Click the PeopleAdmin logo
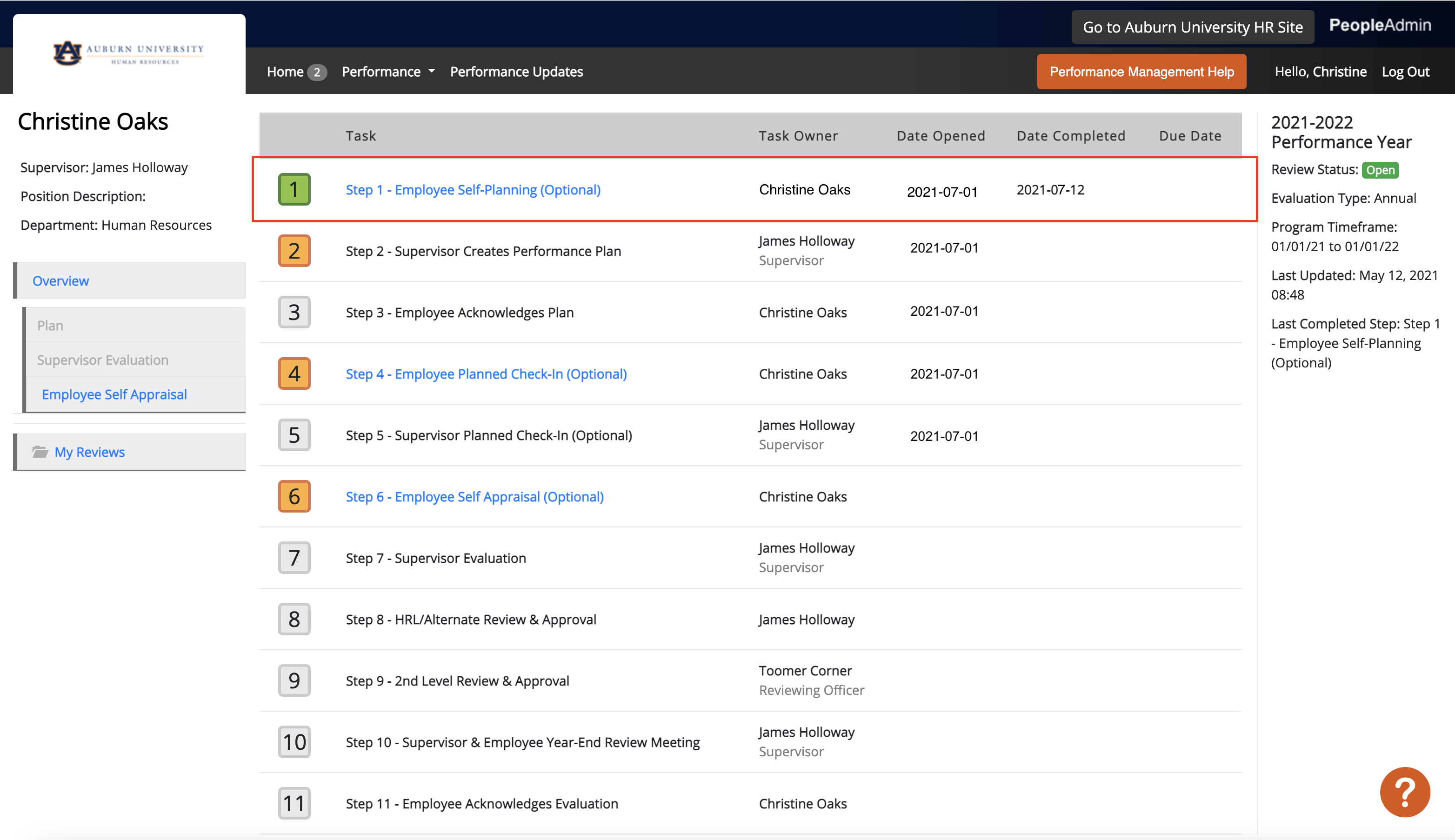The height and width of the screenshot is (840, 1455). [x=1380, y=25]
